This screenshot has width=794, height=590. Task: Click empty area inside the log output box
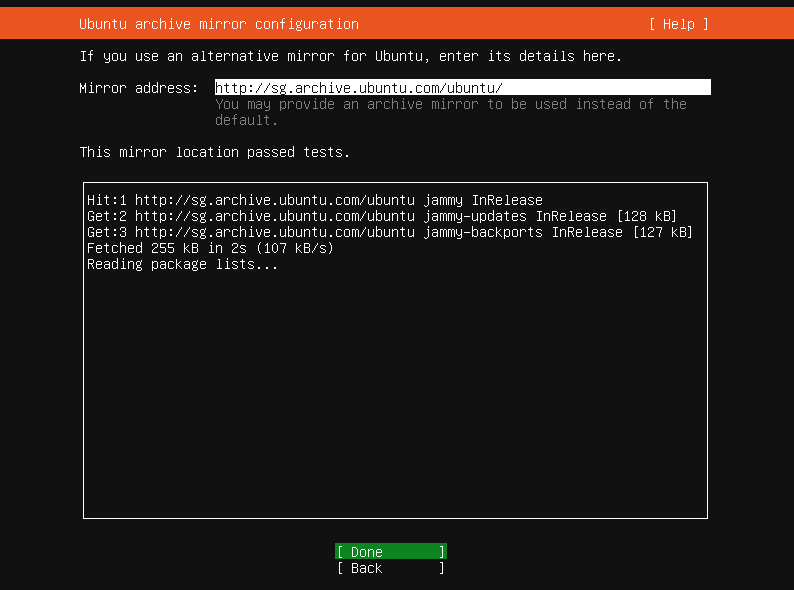395,400
